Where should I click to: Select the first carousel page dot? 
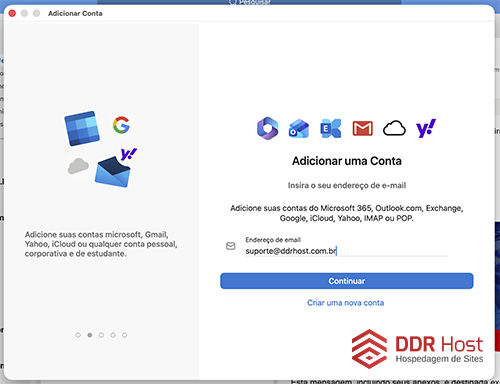click(x=78, y=335)
